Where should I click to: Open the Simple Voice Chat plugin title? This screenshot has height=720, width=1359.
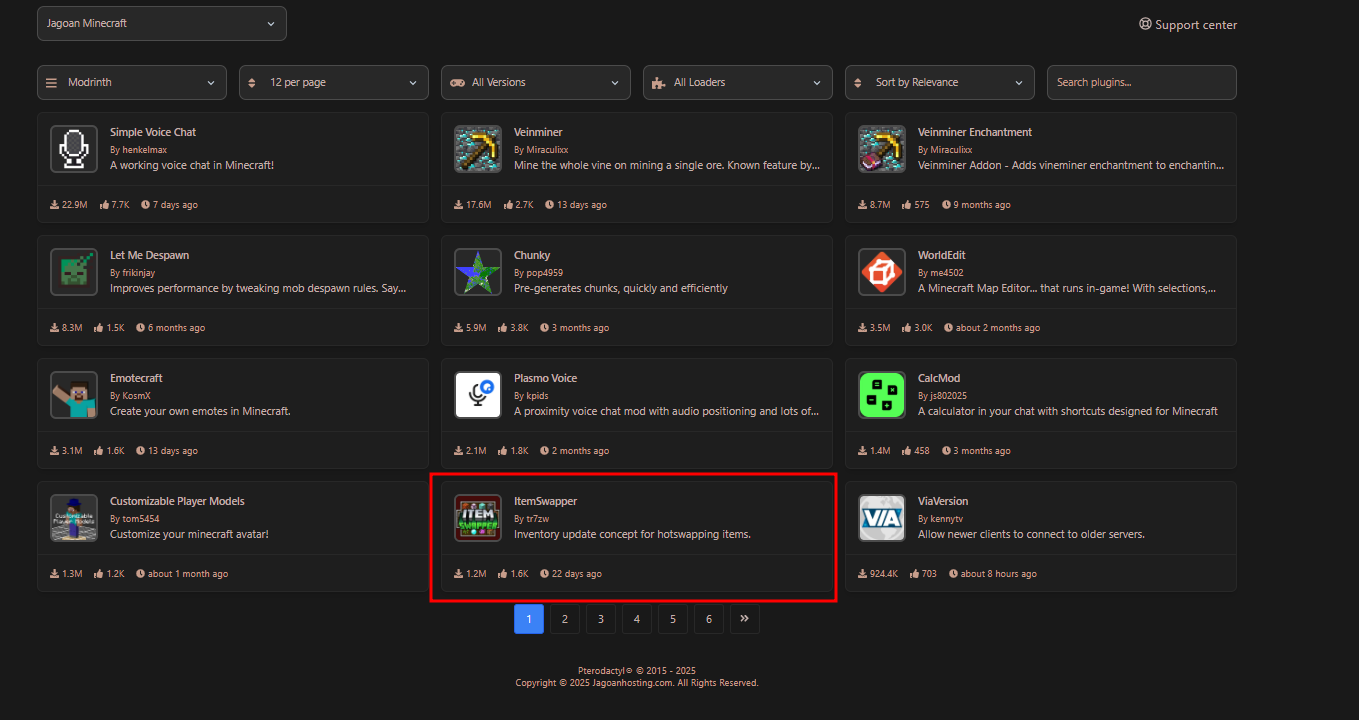click(153, 132)
